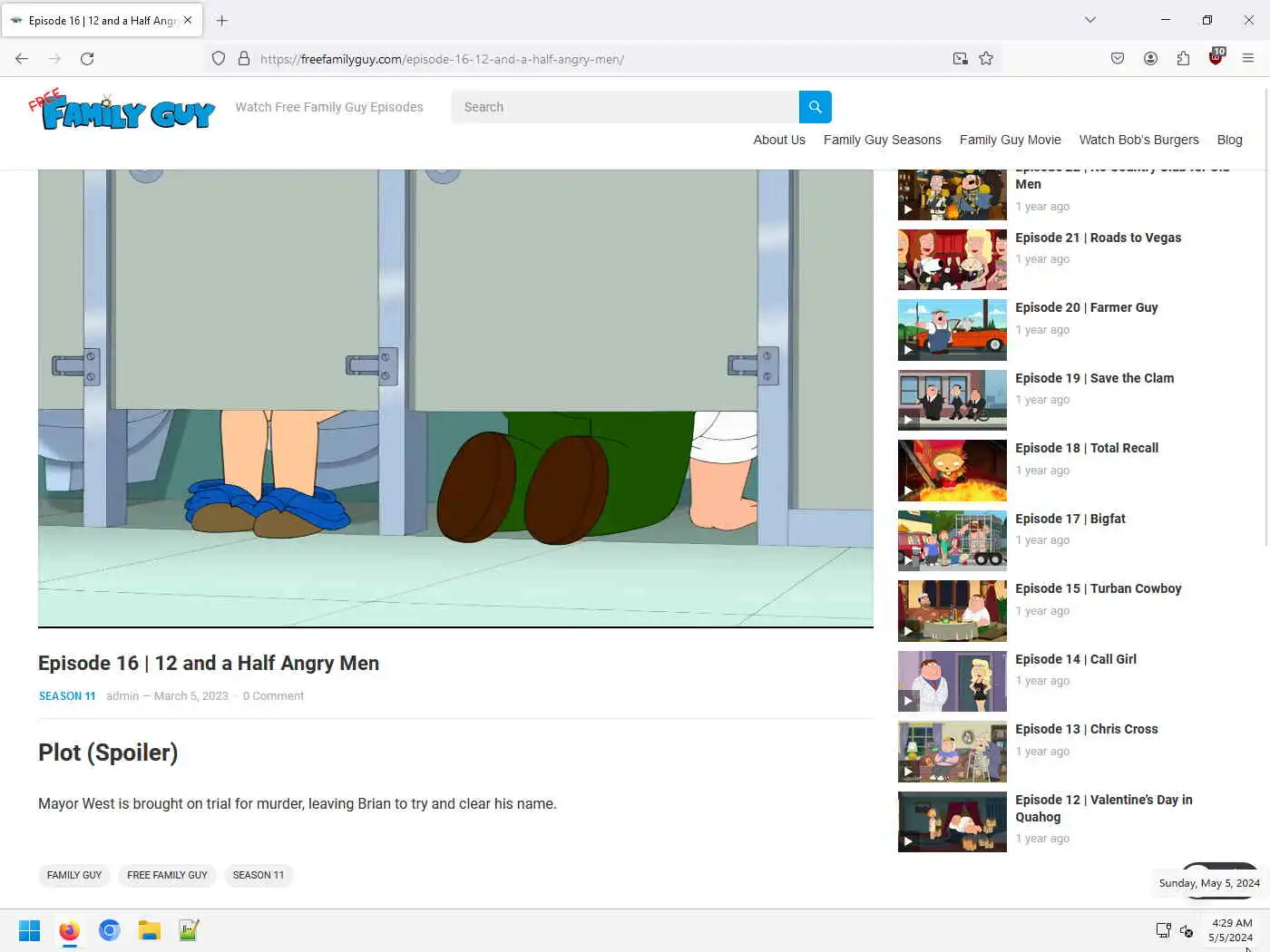
Task: Click the blue search magnifier button
Action: 815,107
